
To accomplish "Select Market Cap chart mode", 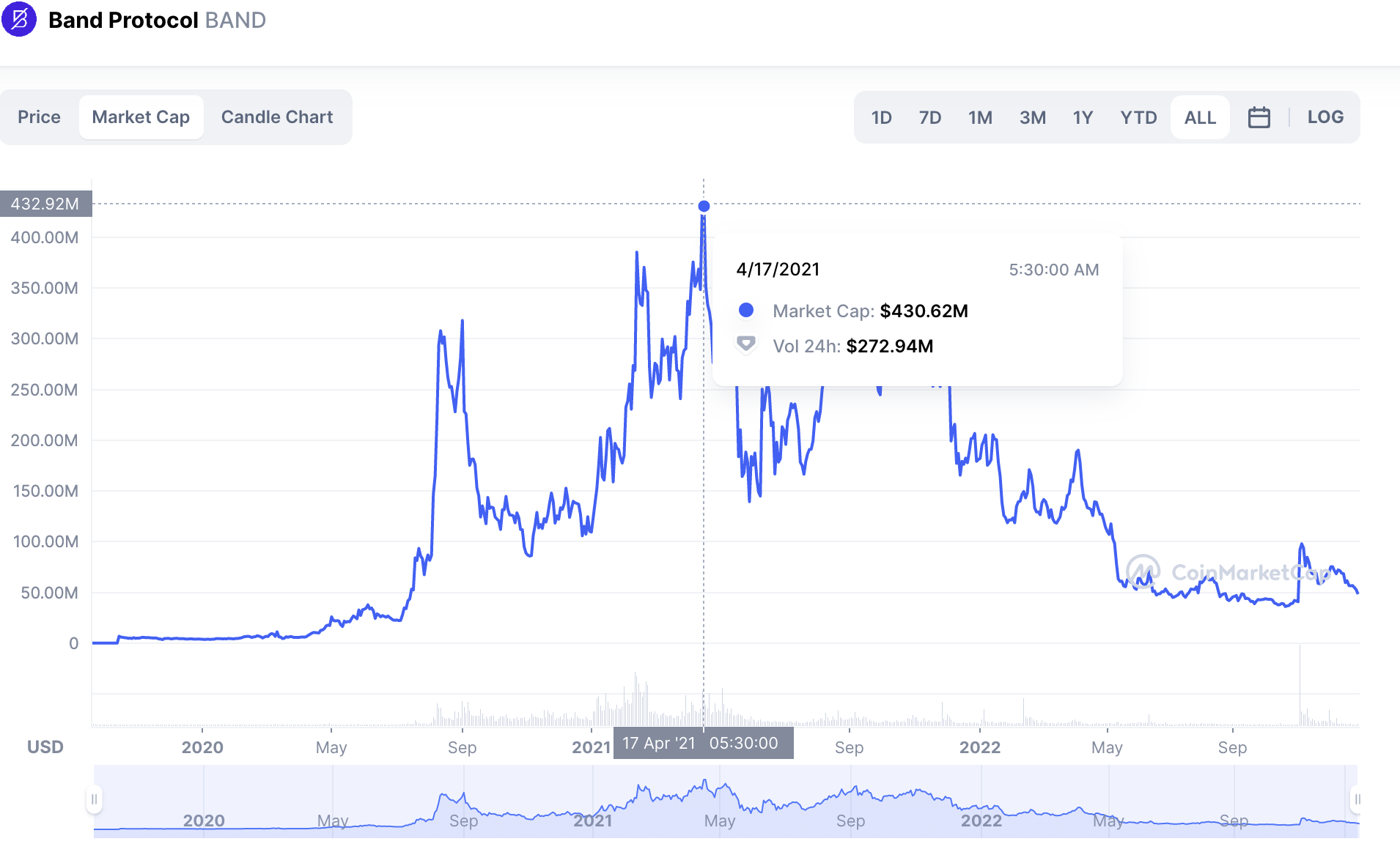I will click(x=141, y=116).
